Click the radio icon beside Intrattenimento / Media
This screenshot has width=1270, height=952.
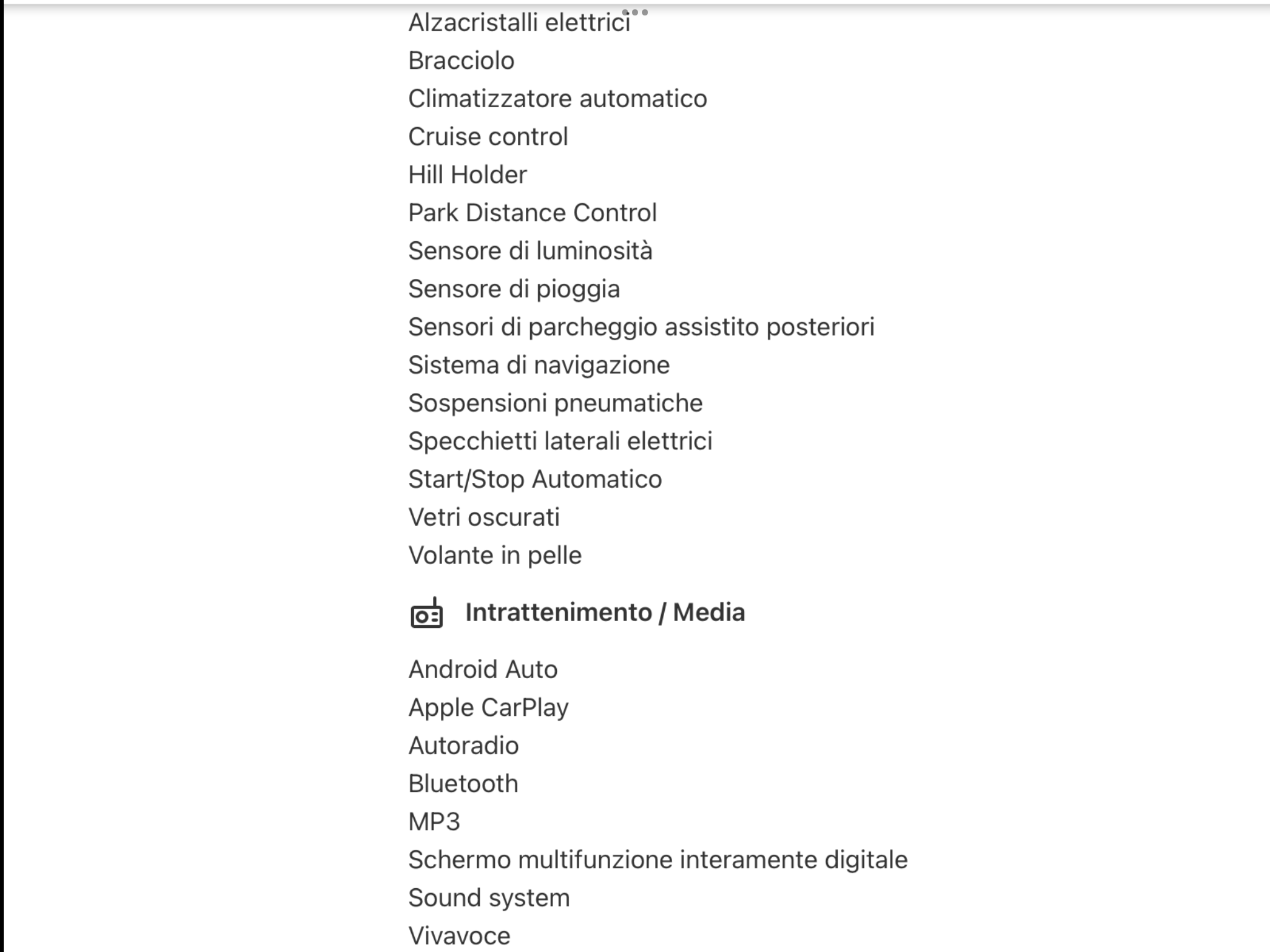click(x=427, y=613)
